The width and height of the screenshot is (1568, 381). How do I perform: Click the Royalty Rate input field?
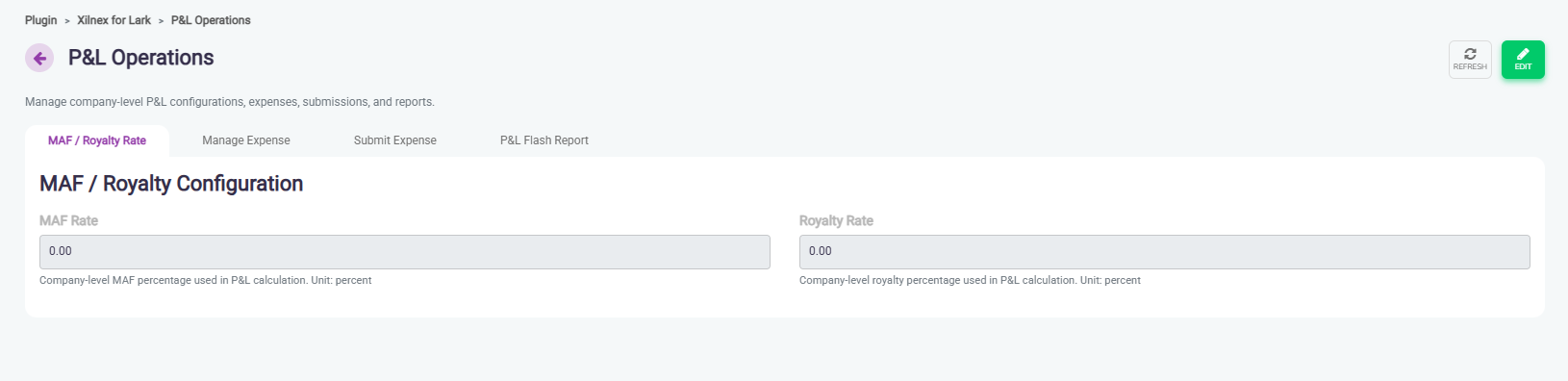click(1165, 252)
